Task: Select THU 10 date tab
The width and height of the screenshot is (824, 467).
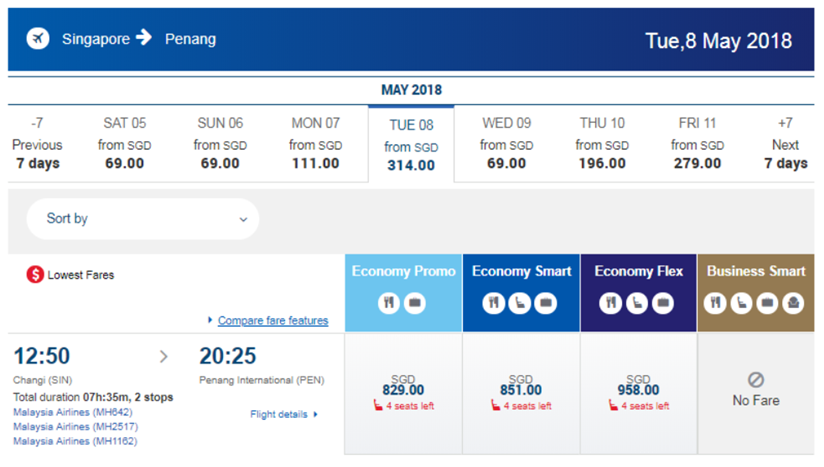Action: [x=602, y=143]
